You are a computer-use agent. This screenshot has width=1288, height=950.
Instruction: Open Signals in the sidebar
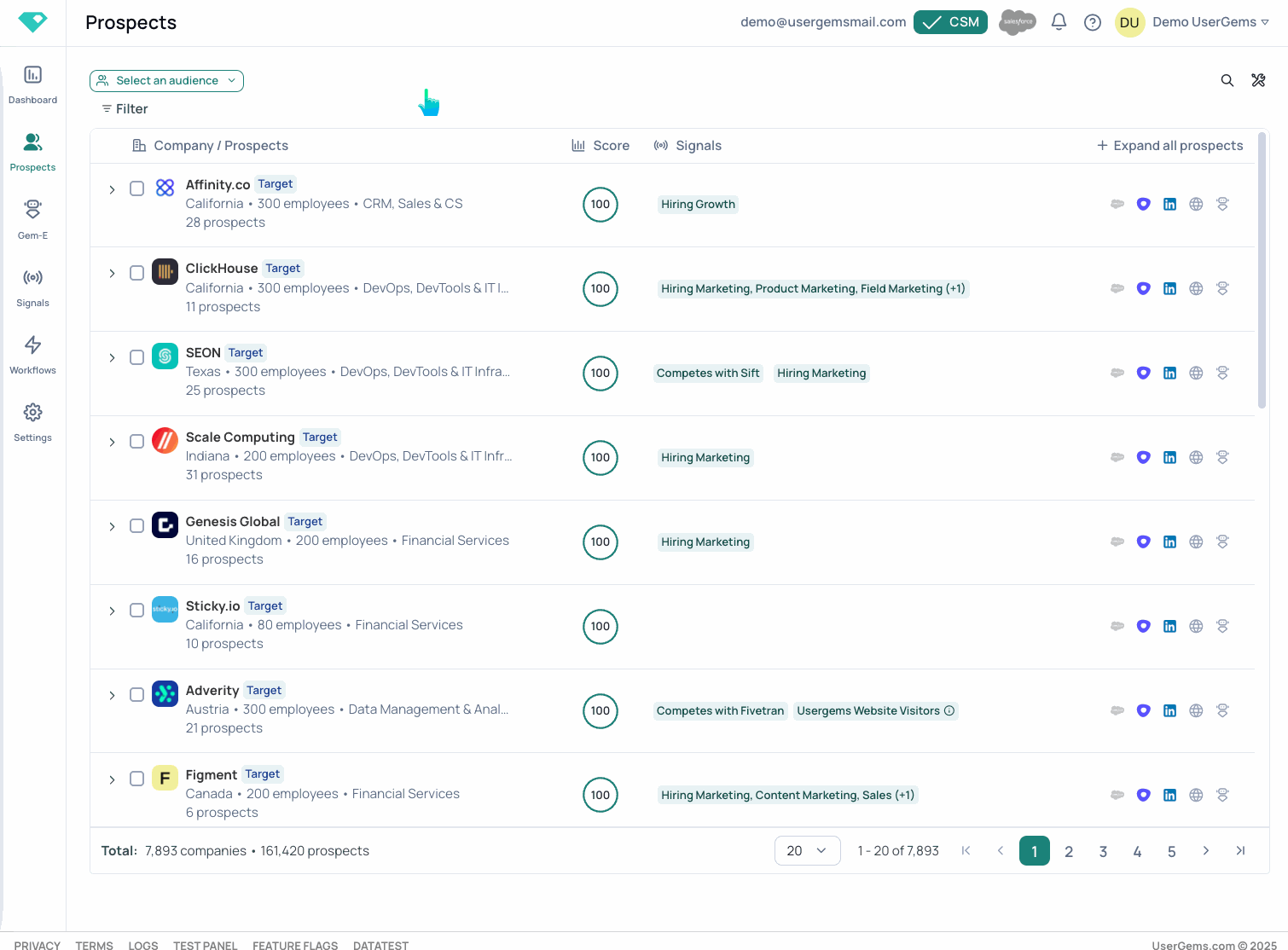pyautogui.click(x=32, y=287)
